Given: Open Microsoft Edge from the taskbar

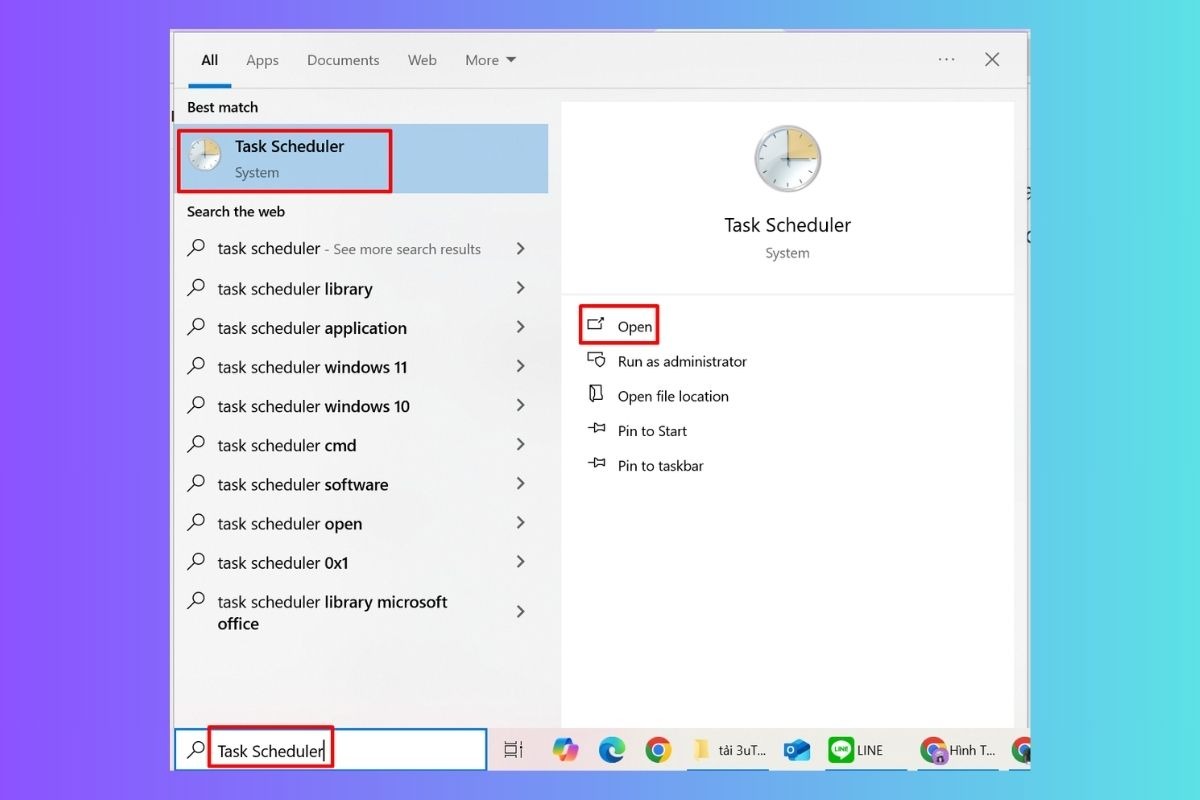Looking at the screenshot, I should (x=612, y=749).
